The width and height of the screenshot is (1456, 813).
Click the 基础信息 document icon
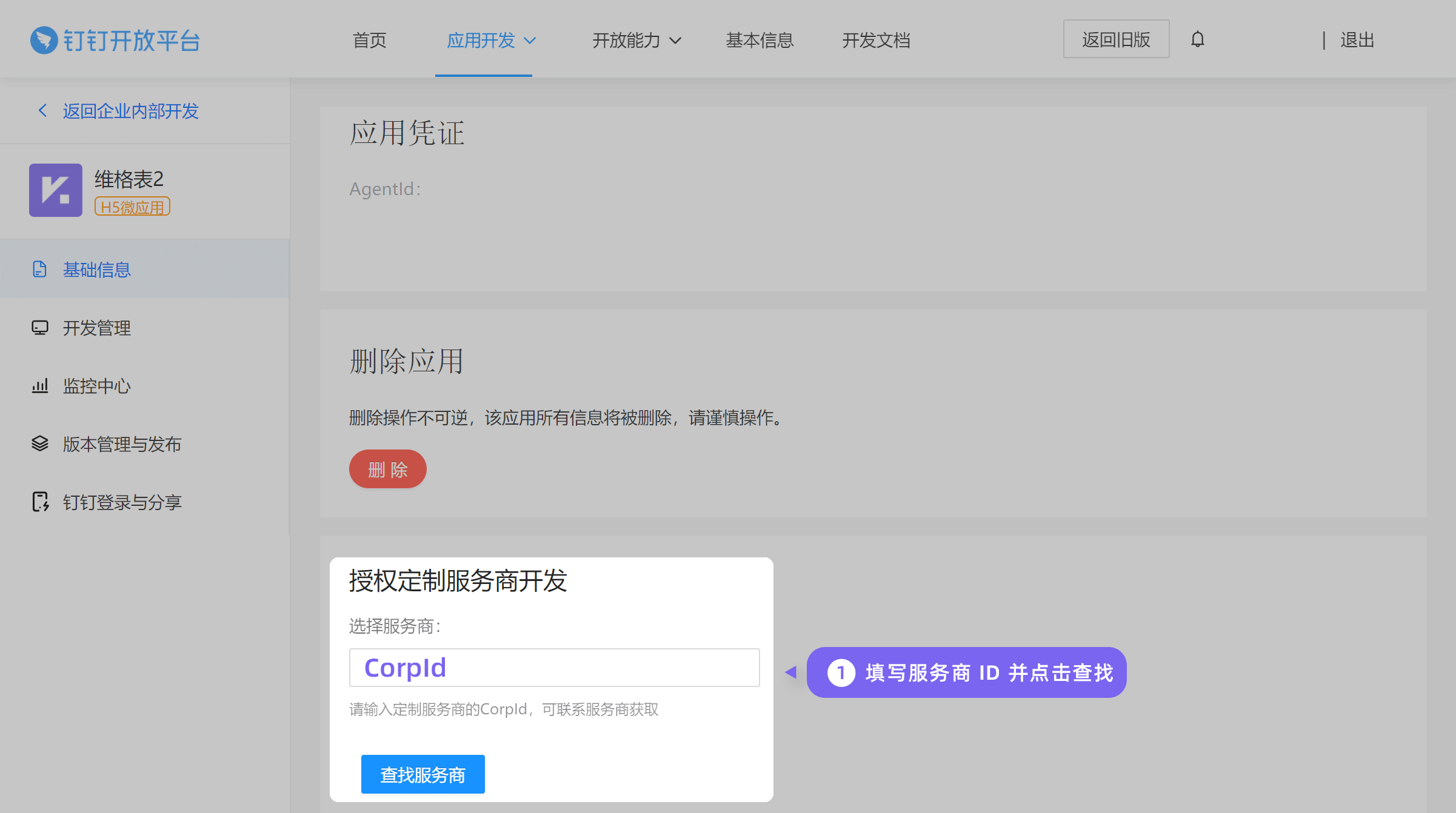pos(39,269)
